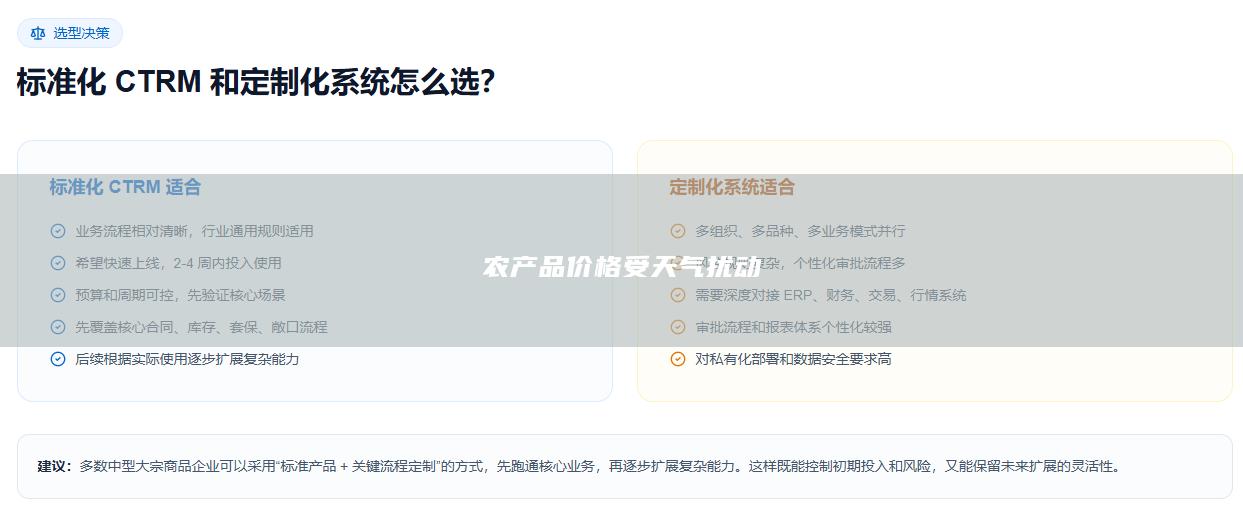Click check icon beside 后续根据实际使用
The width and height of the screenshot is (1243, 521).
pos(58,359)
